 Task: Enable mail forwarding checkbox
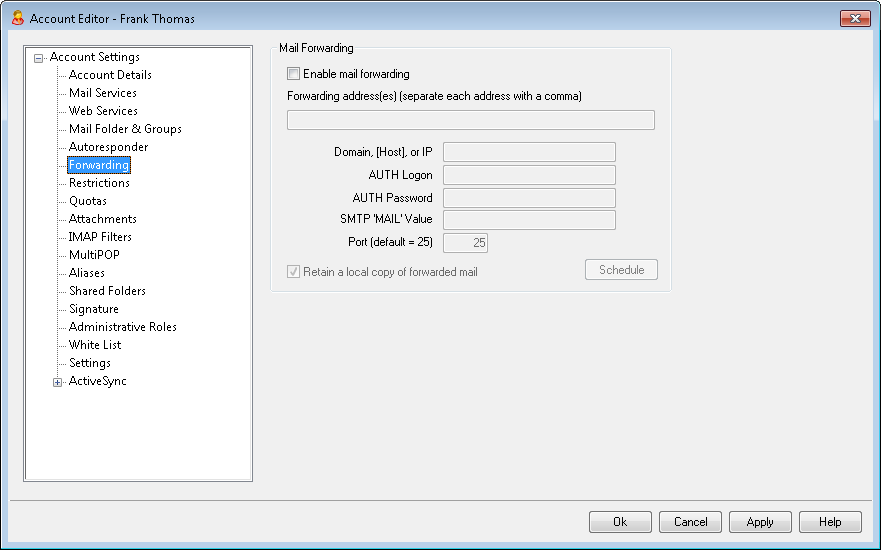pyautogui.click(x=293, y=74)
